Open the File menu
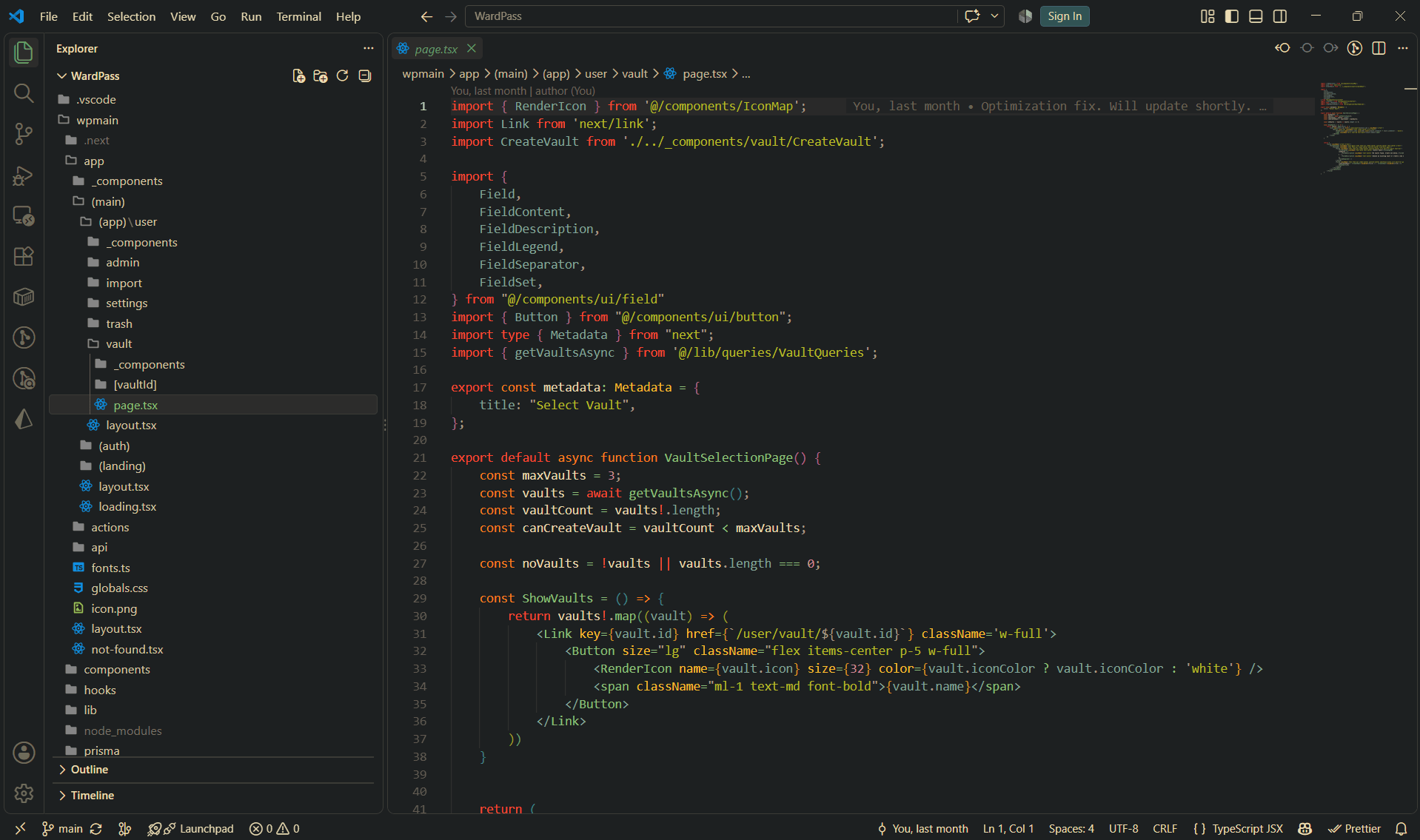The width and height of the screenshot is (1420, 840). pos(49,16)
